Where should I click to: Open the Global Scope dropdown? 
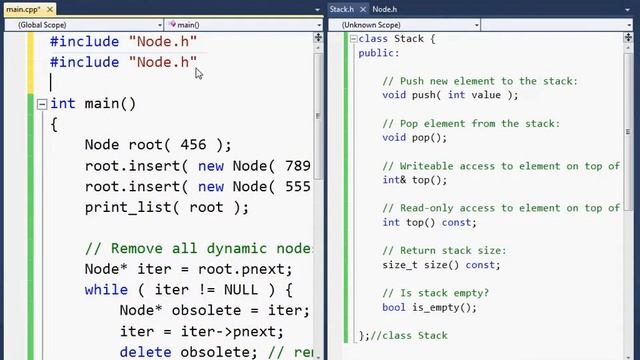coord(84,25)
